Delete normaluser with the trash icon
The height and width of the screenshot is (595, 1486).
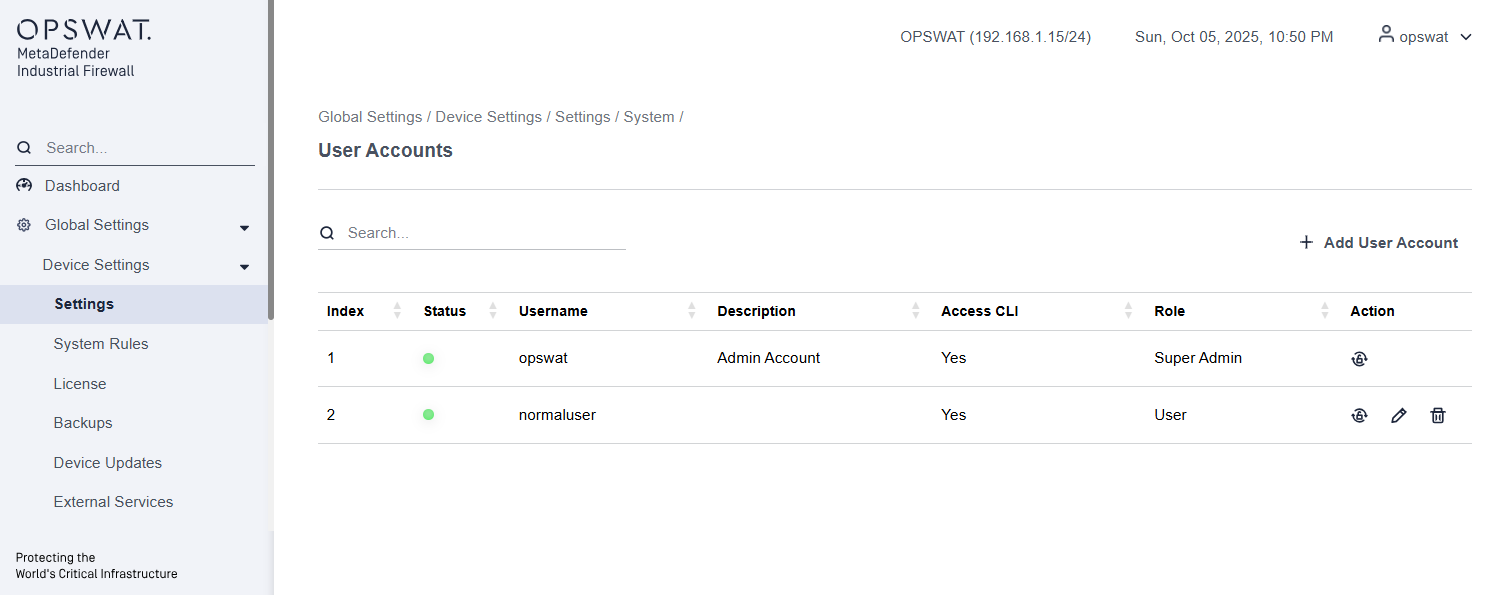pyautogui.click(x=1437, y=415)
